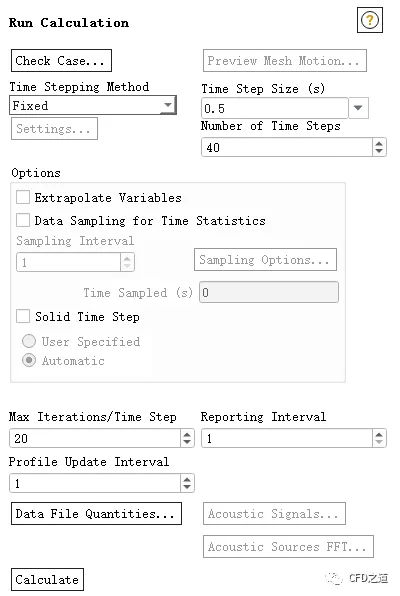The height and width of the screenshot is (596, 400).
Task: Open the Time Stepping Method dropdown
Action: pos(93,105)
